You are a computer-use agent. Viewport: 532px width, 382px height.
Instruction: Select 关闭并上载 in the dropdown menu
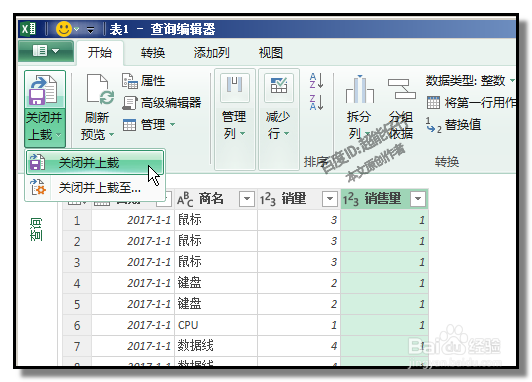pos(95,163)
